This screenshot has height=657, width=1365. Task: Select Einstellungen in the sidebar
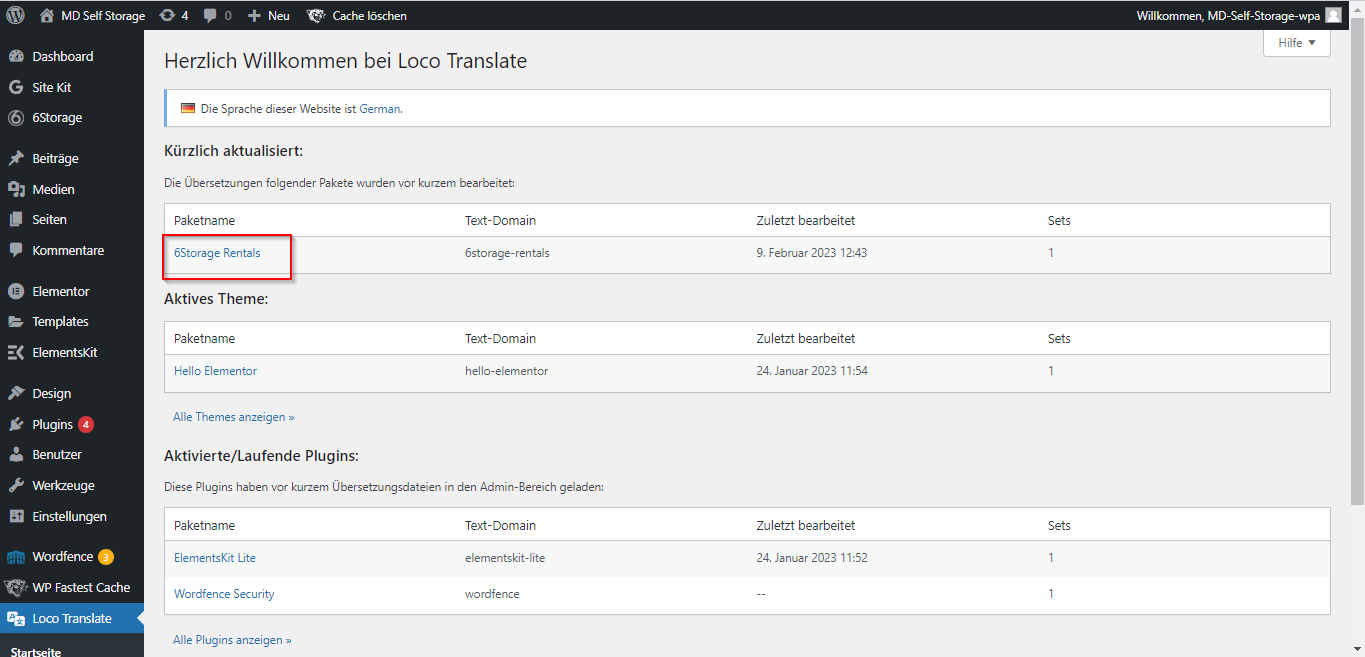pos(72,516)
